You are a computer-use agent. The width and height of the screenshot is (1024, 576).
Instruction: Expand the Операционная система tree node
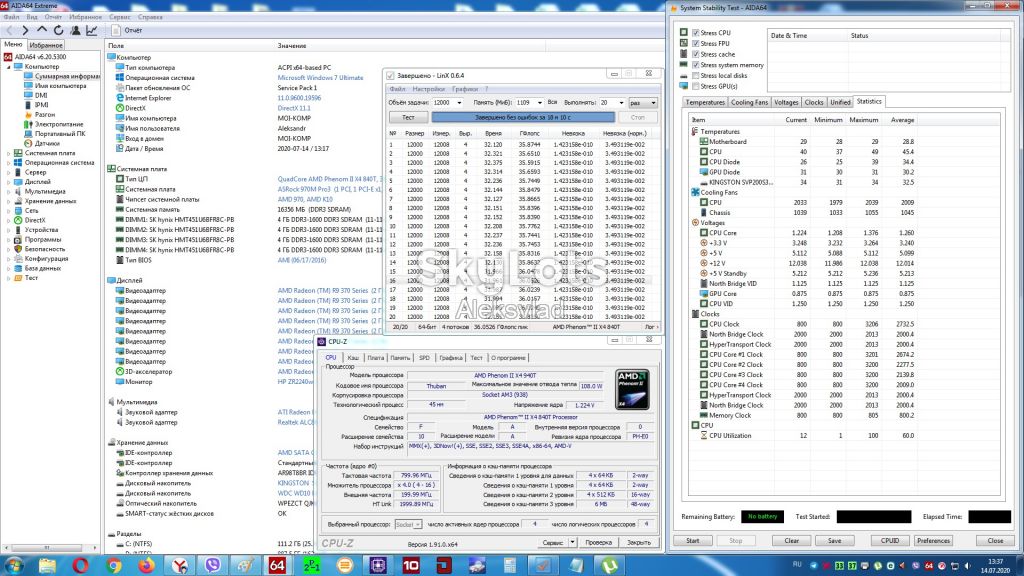[x=9, y=163]
